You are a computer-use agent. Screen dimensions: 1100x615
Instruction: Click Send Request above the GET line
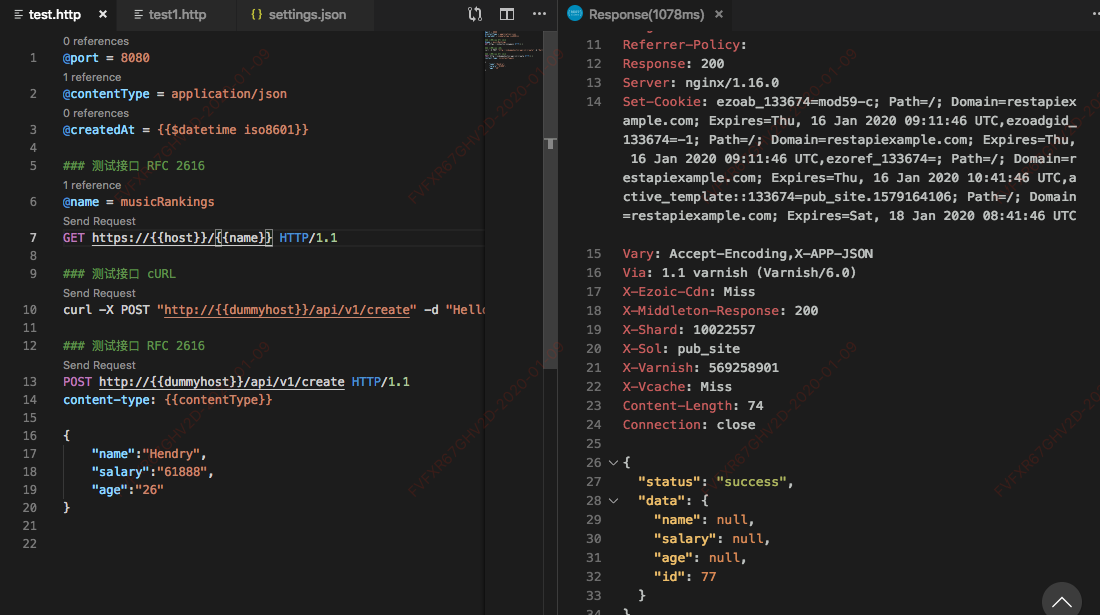click(99, 221)
